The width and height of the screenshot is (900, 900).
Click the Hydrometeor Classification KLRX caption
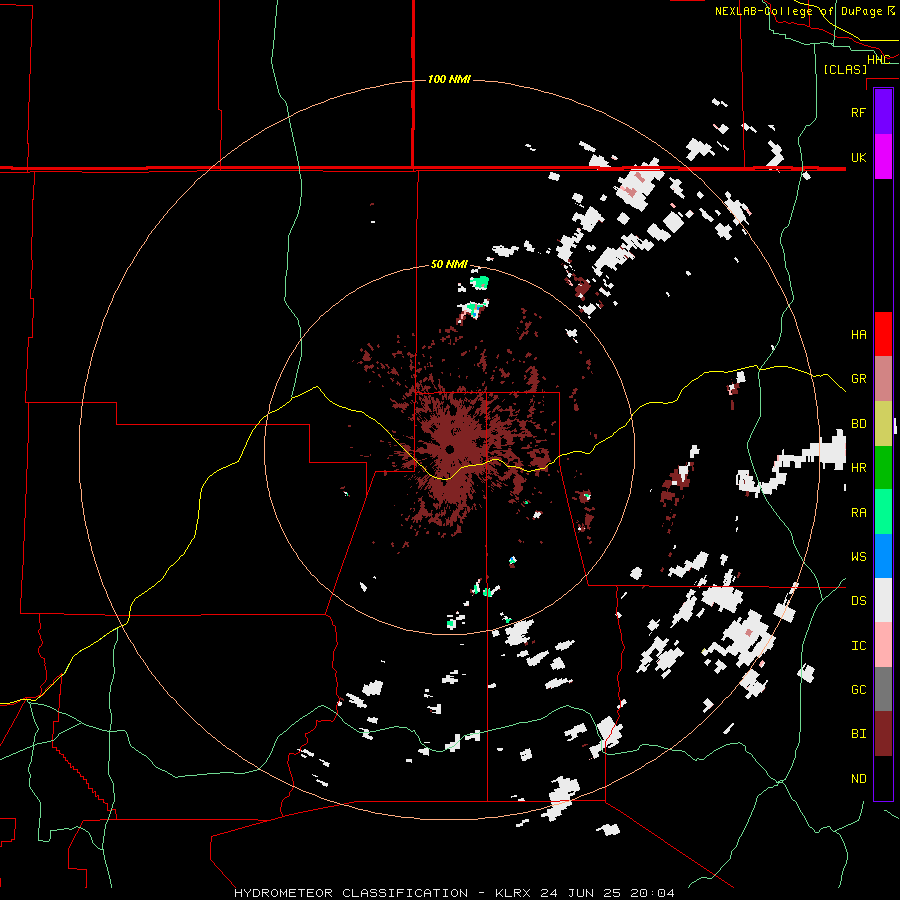point(455,893)
